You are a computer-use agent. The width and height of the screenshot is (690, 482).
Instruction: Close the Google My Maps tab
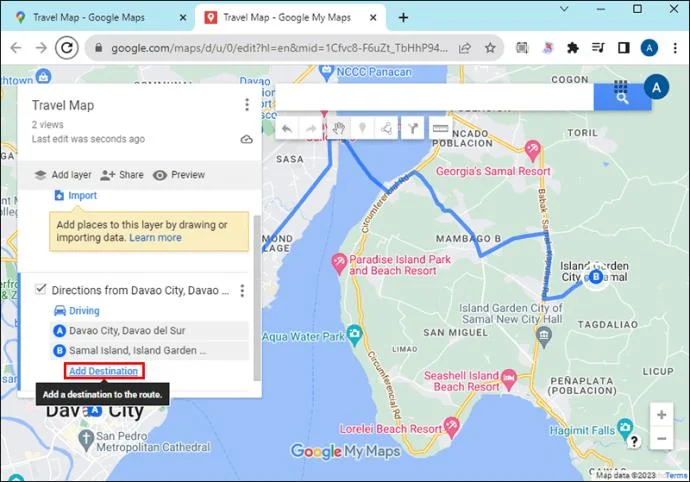pos(373,18)
